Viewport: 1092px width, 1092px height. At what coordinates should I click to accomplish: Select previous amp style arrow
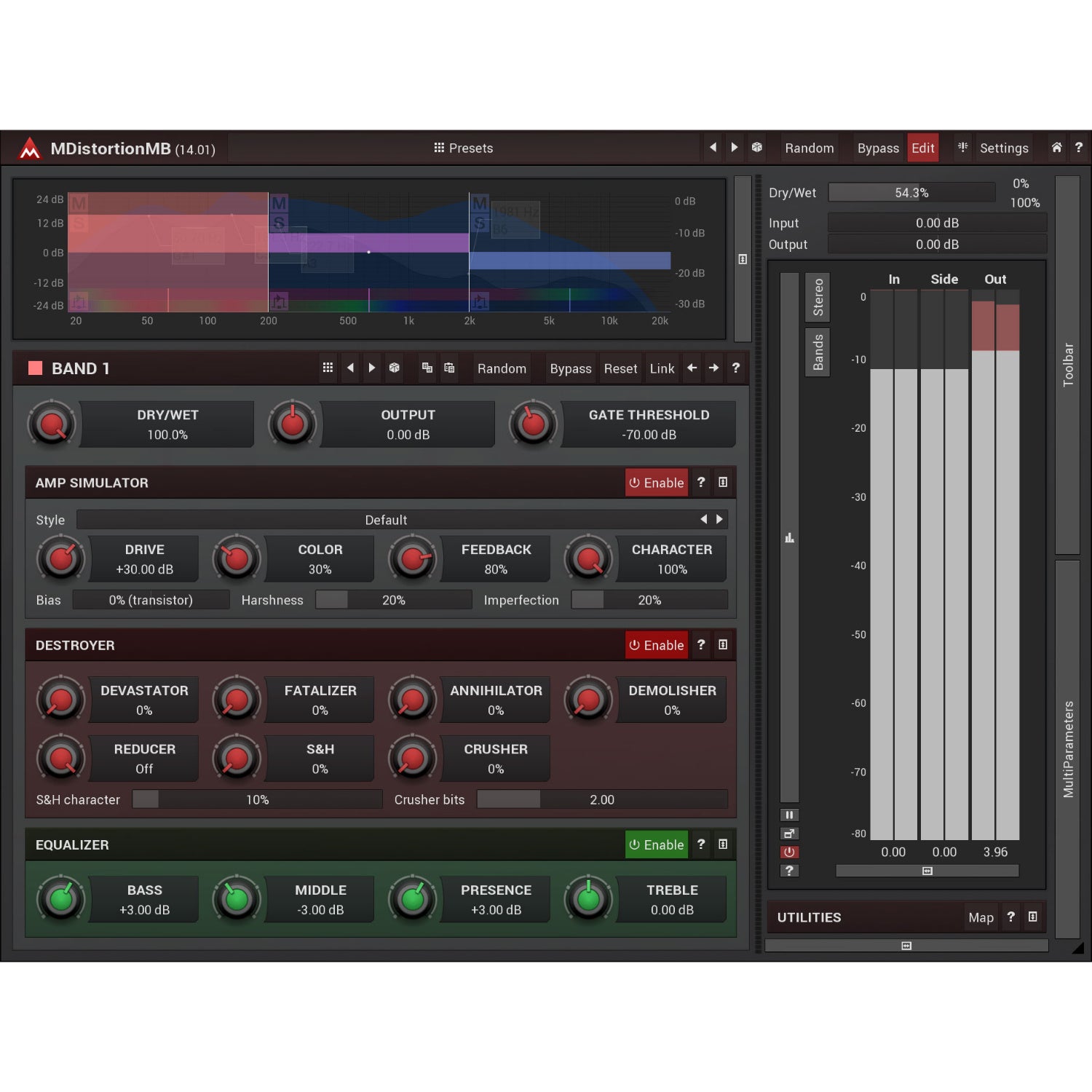703,520
